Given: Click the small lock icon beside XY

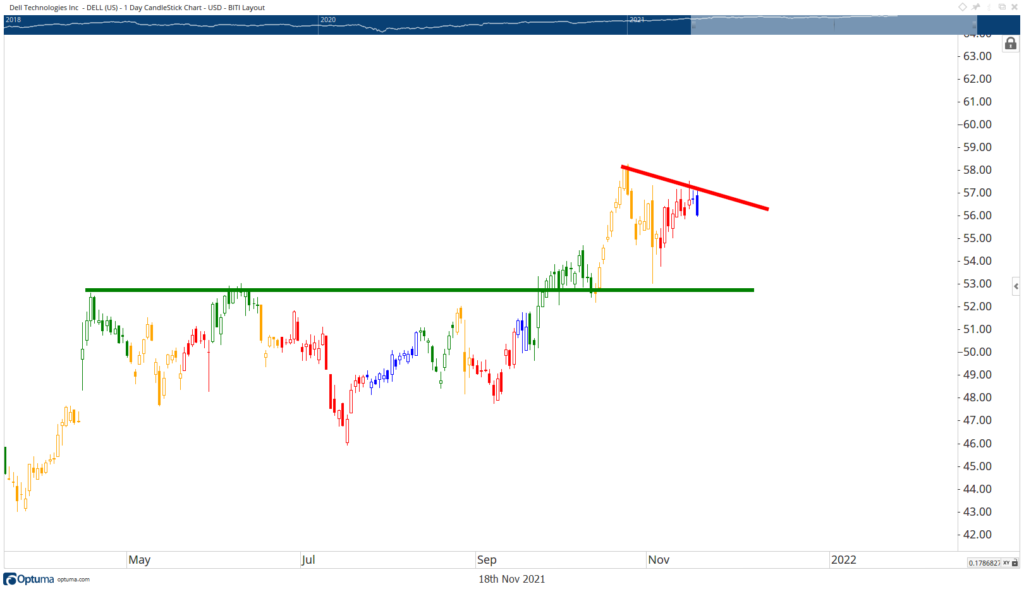Looking at the screenshot, I should click(1015, 563).
